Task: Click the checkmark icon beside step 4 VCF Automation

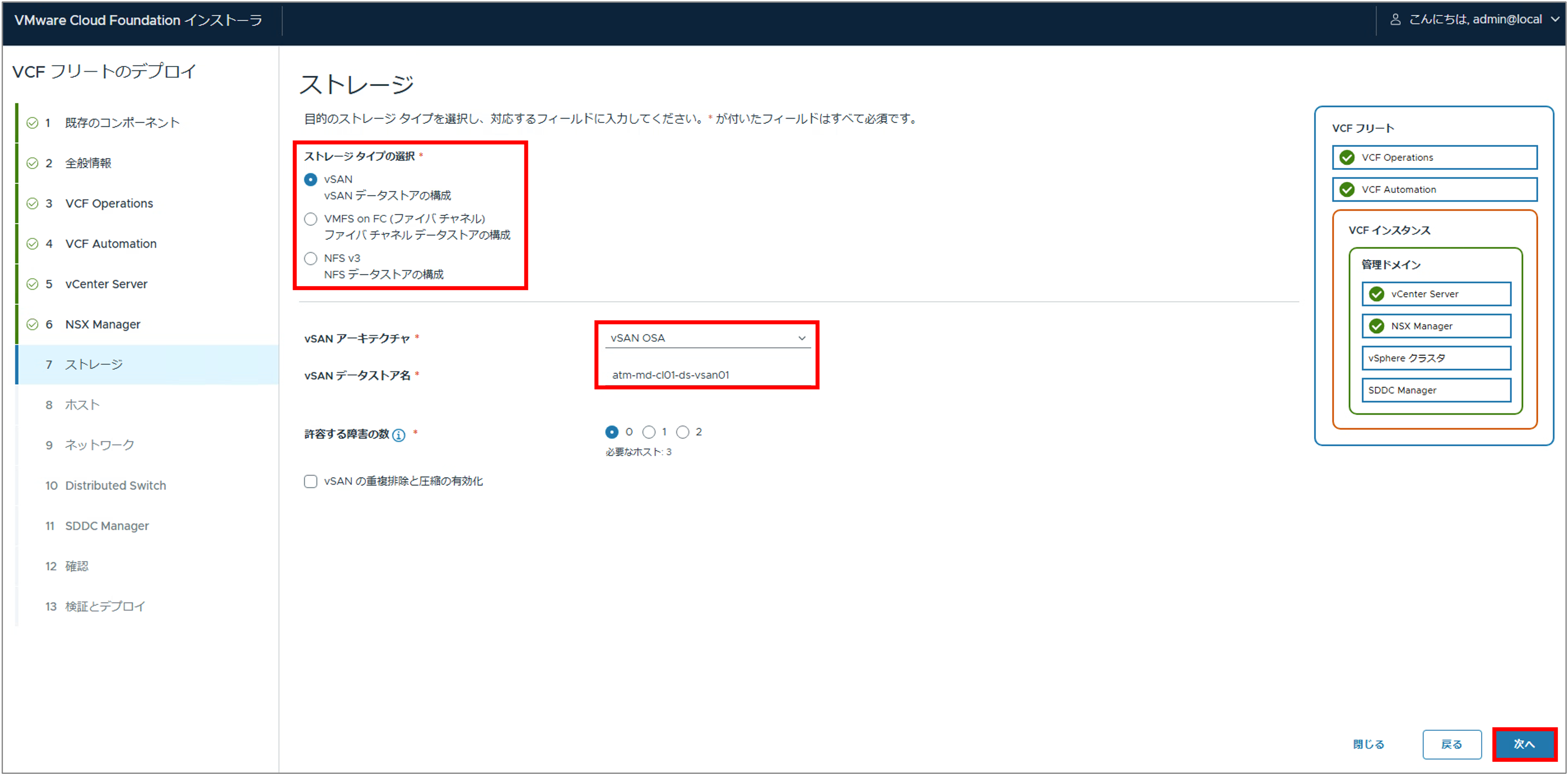Action: coord(32,243)
